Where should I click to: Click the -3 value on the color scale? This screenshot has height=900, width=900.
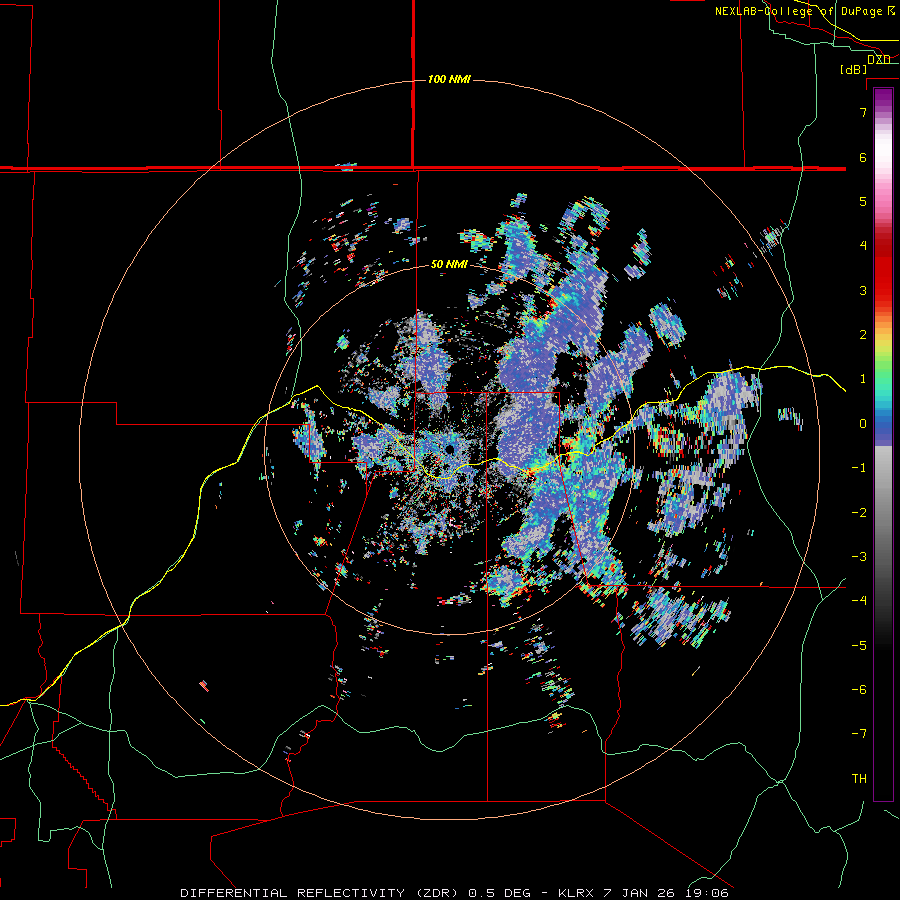click(859, 557)
